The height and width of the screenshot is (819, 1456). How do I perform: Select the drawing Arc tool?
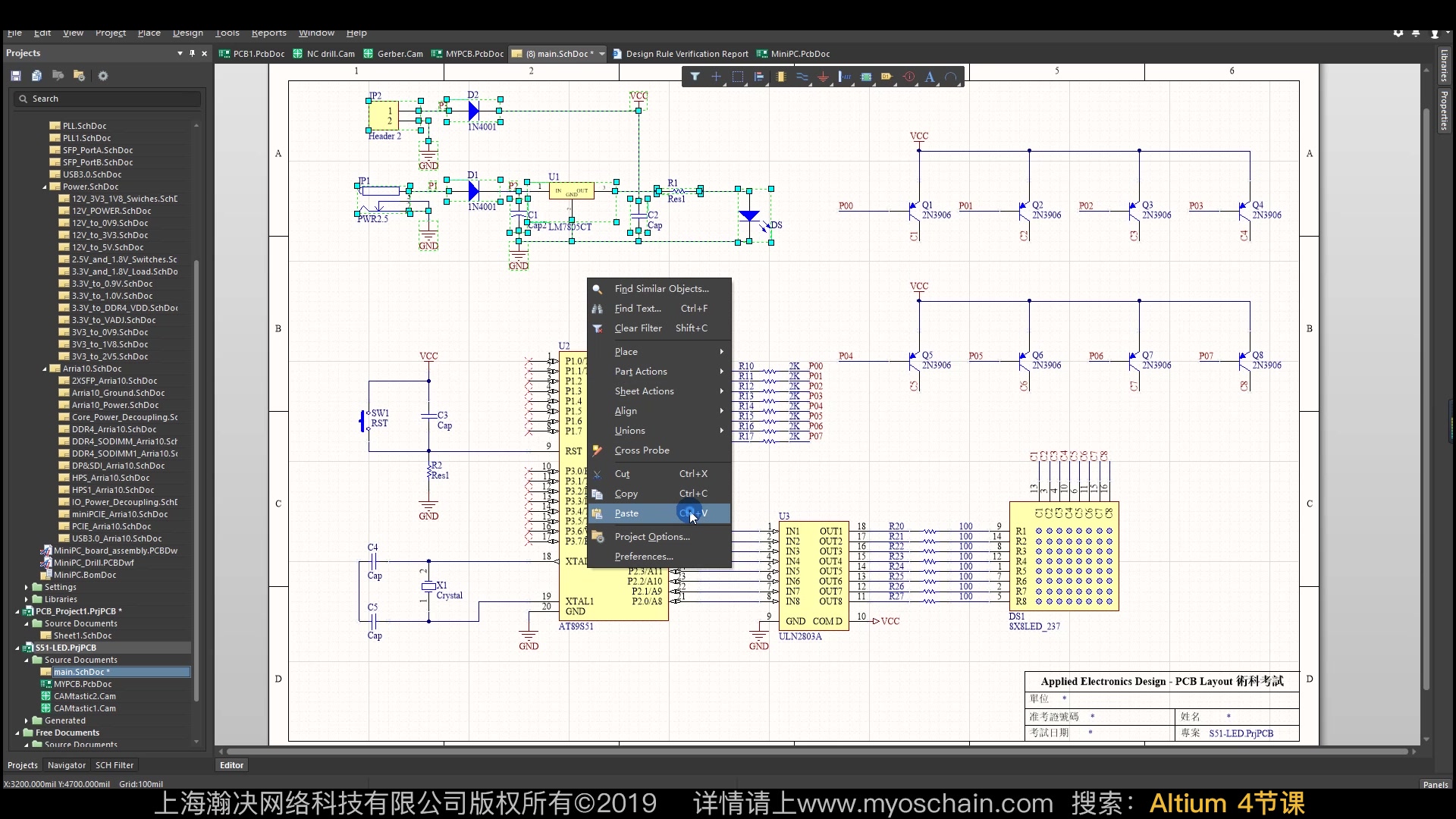click(951, 76)
